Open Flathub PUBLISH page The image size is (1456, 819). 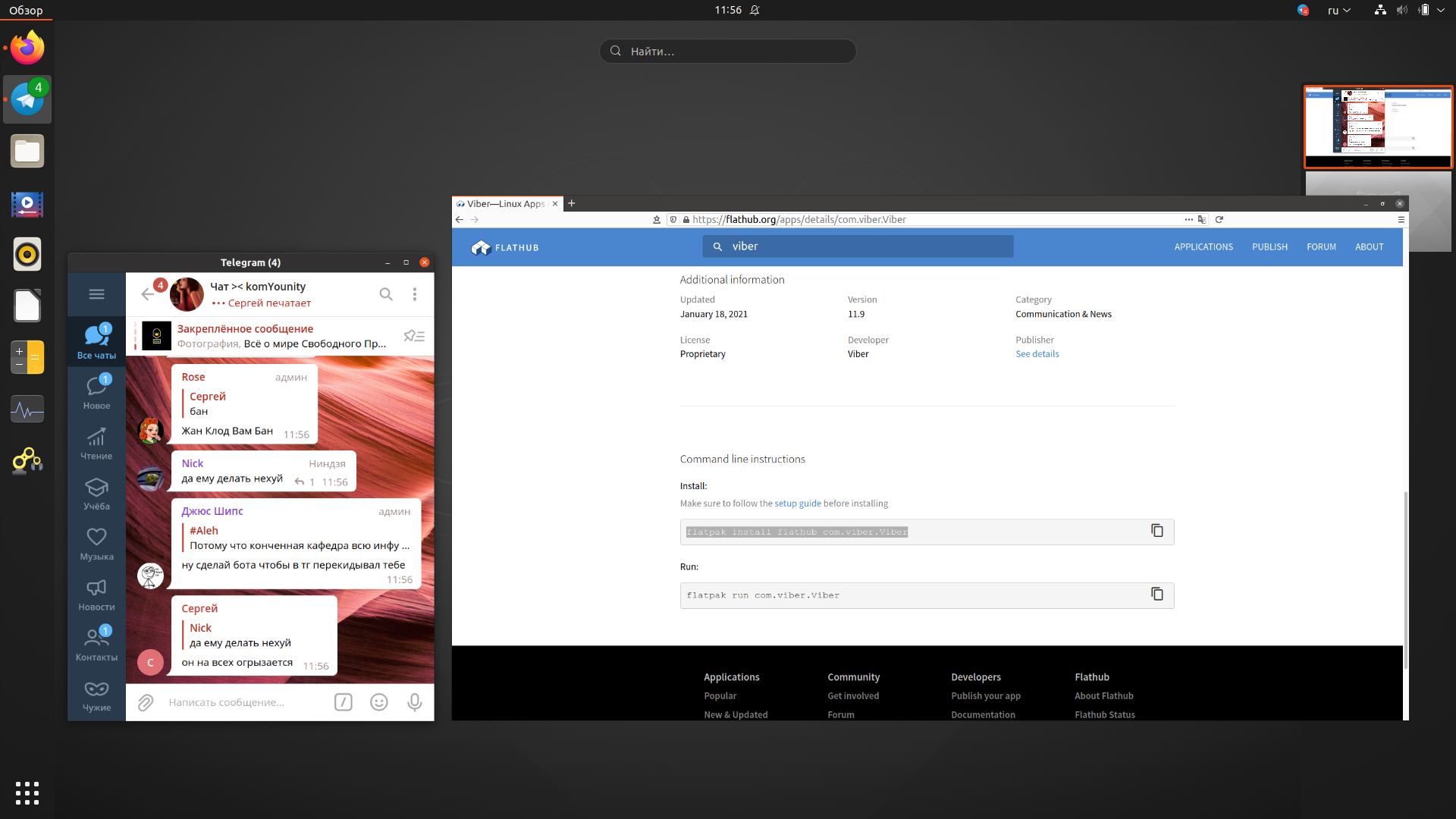click(x=1269, y=247)
